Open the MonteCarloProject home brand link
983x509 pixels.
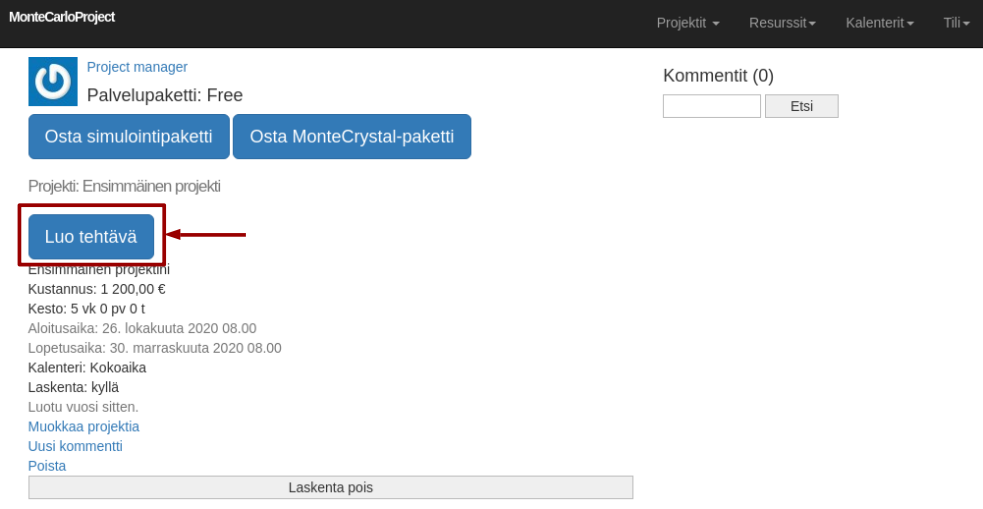point(62,17)
